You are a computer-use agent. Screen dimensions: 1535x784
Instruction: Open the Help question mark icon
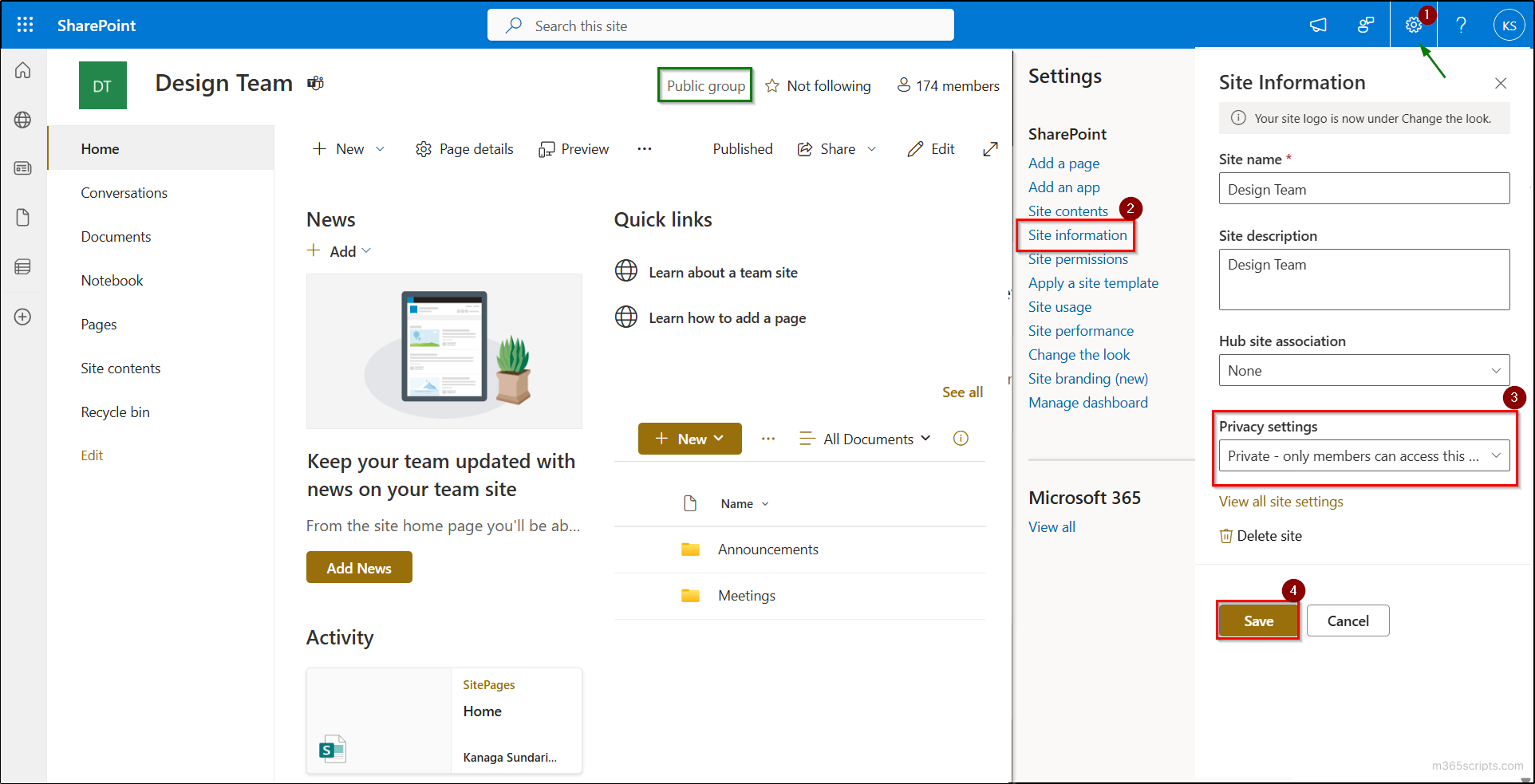[1462, 24]
